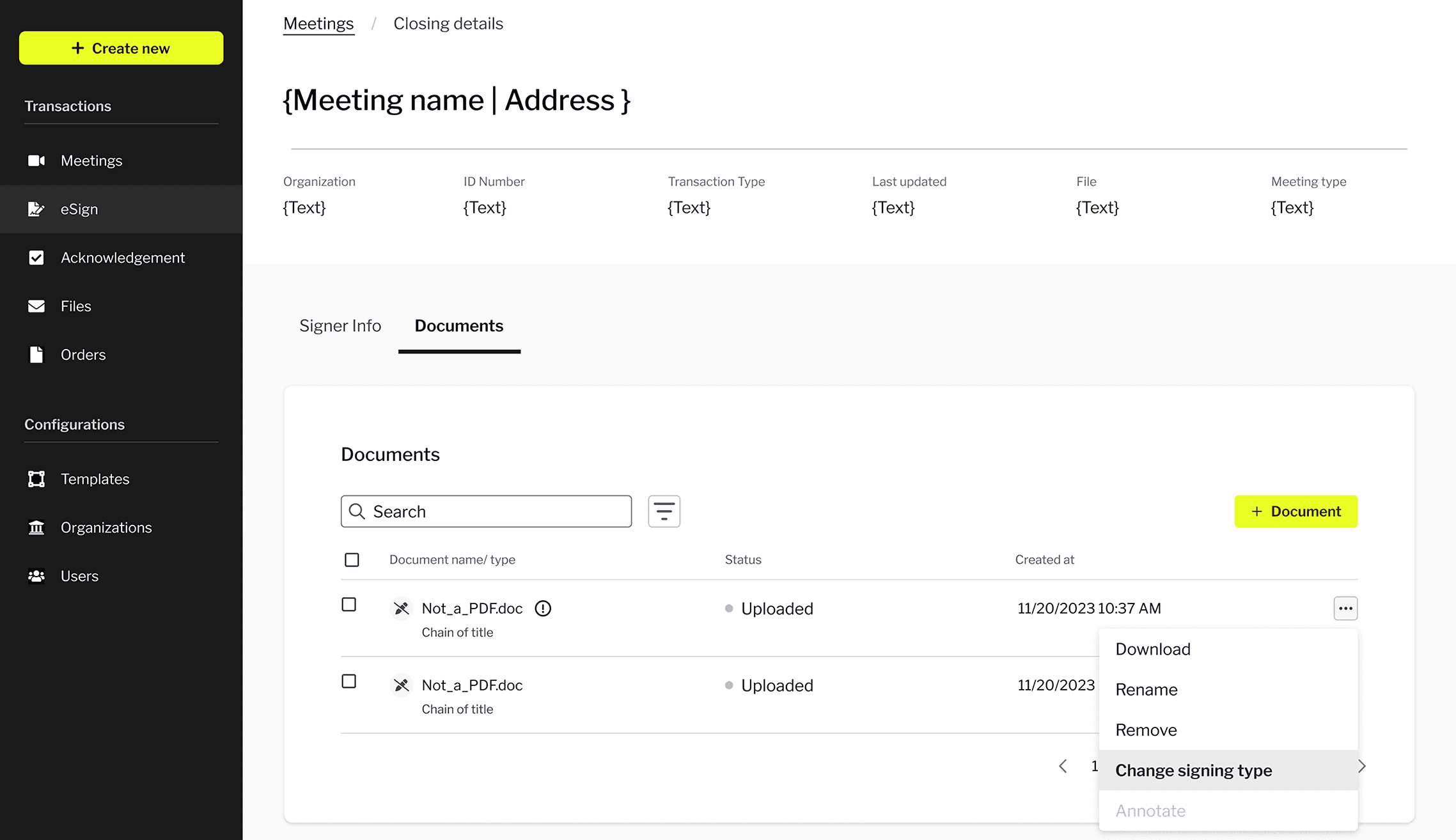Click the Meetings breadcrumb link

(318, 24)
